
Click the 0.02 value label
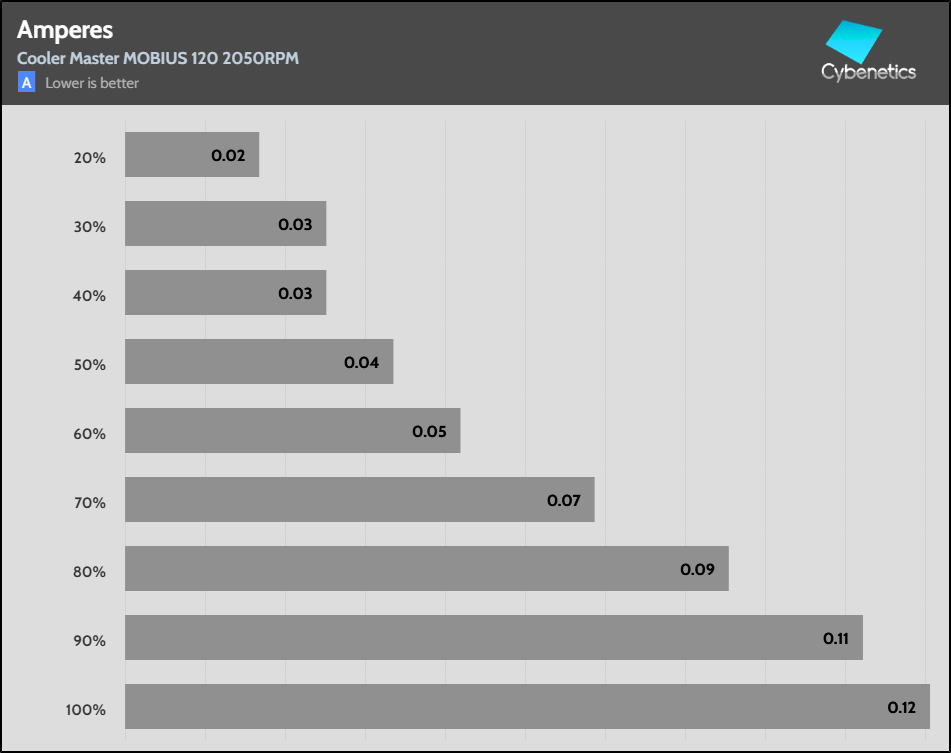pyautogui.click(x=227, y=156)
